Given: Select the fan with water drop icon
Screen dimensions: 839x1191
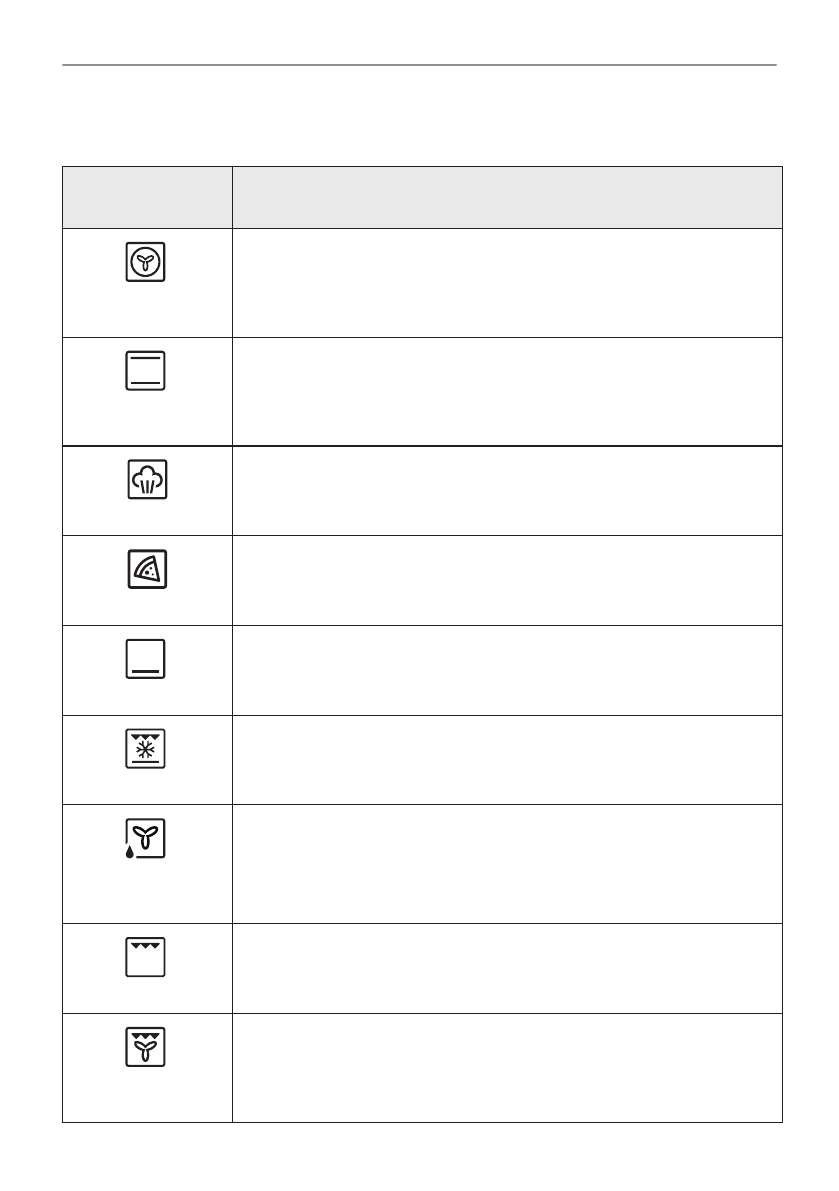Looking at the screenshot, I should (x=146, y=839).
